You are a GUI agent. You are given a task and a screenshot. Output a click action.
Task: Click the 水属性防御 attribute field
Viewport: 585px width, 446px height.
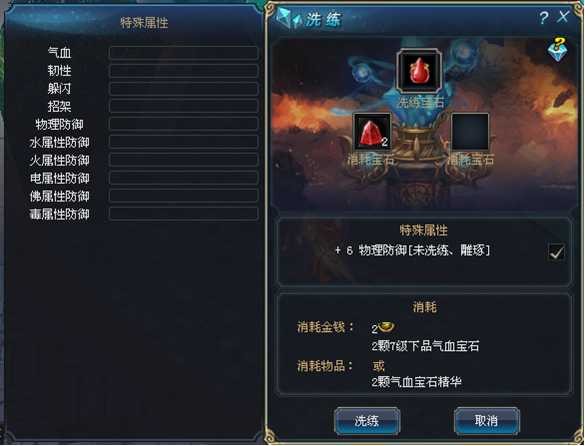tap(184, 142)
